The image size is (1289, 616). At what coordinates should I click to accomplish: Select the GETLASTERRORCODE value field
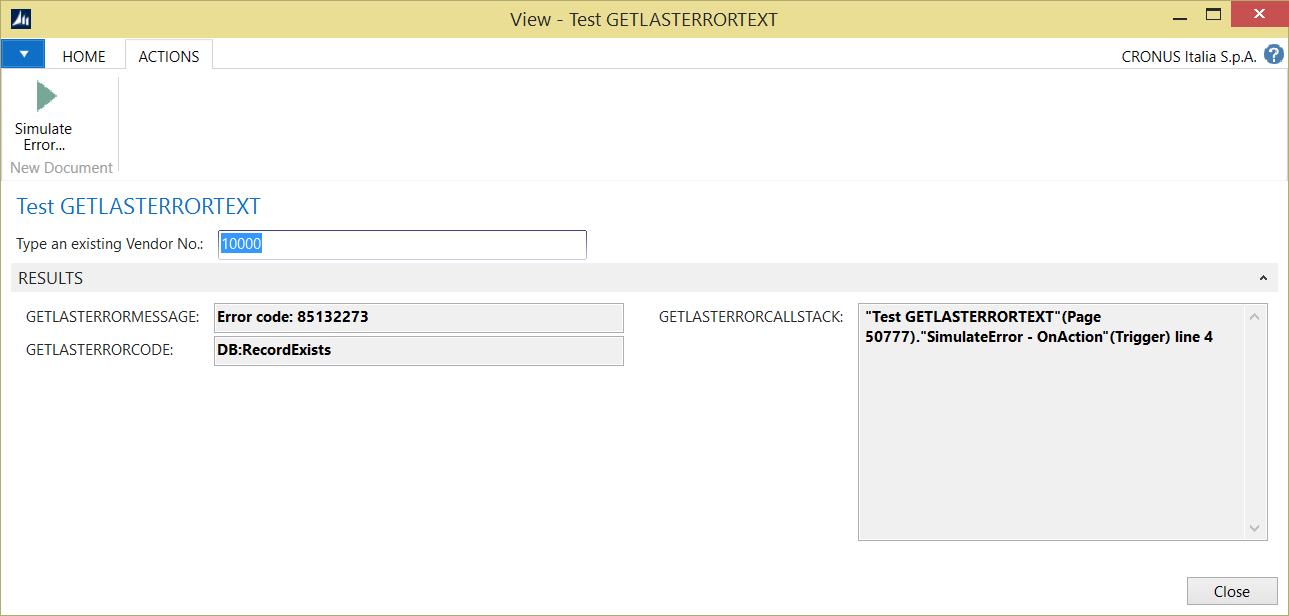click(418, 350)
